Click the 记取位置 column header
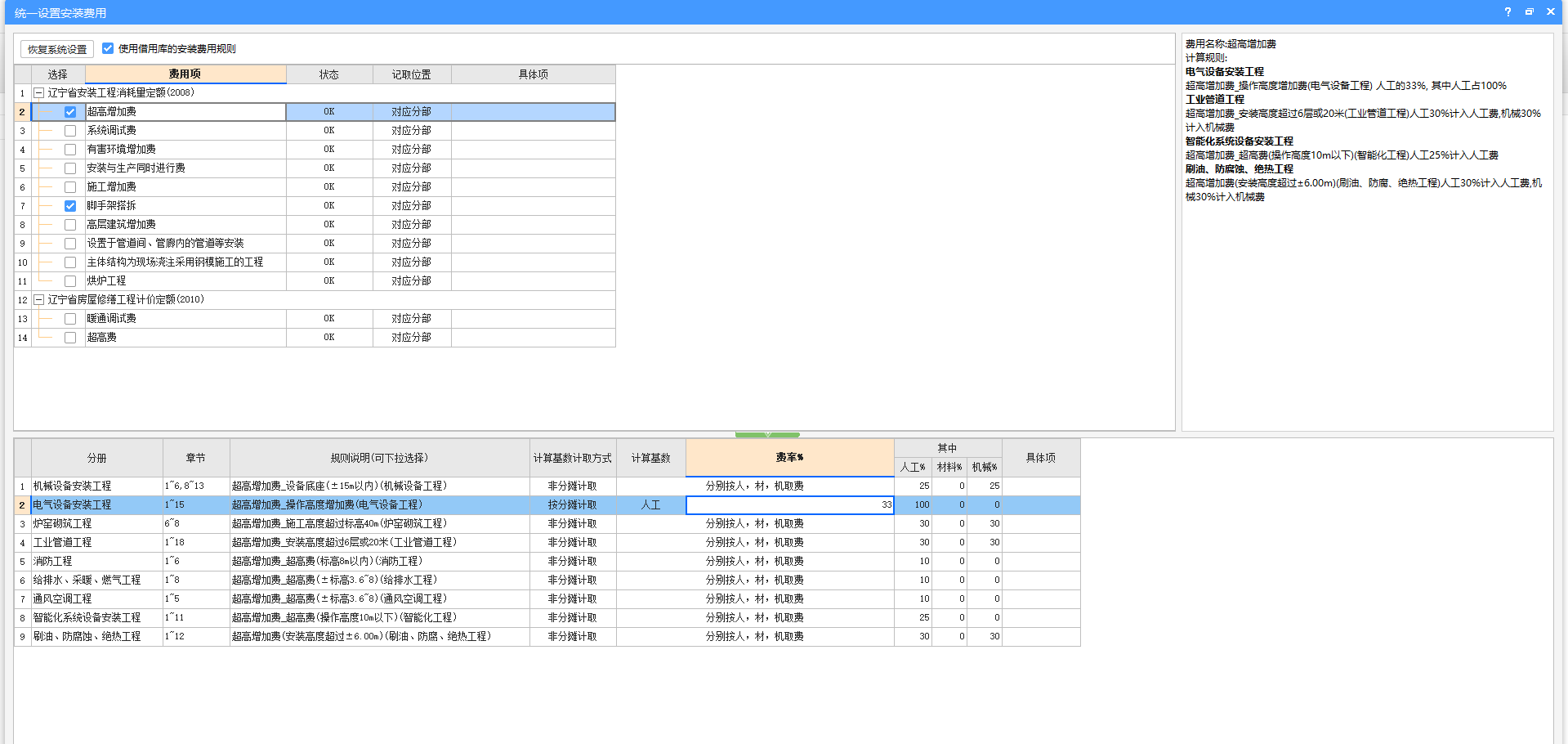The width and height of the screenshot is (1568, 744). point(412,74)
